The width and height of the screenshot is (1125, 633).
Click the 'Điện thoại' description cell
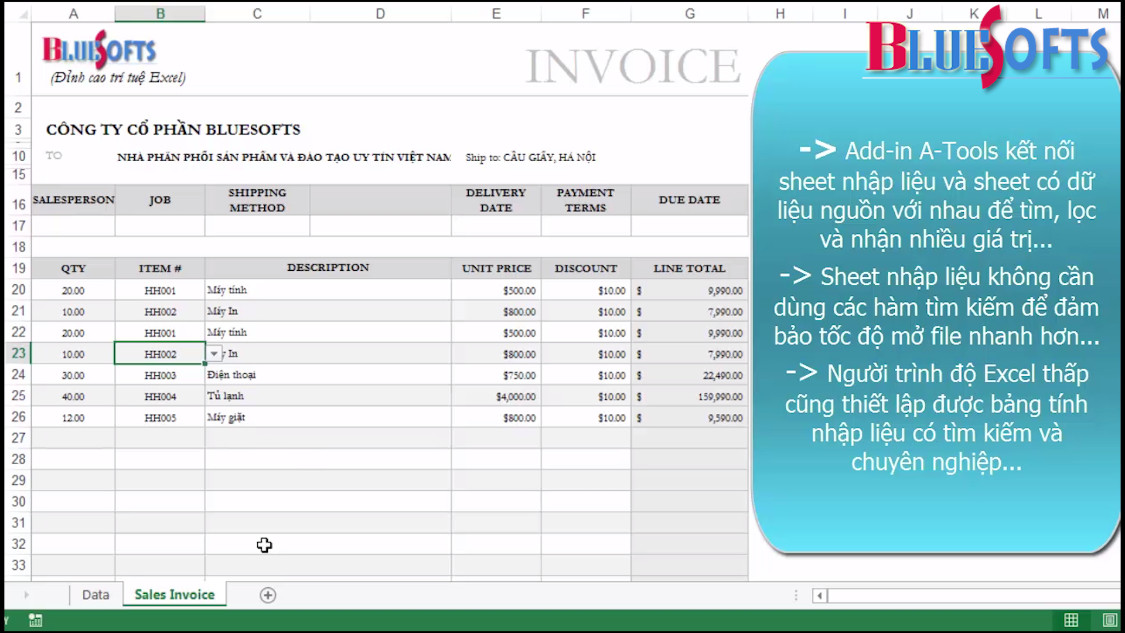click(x=328, y=375)
